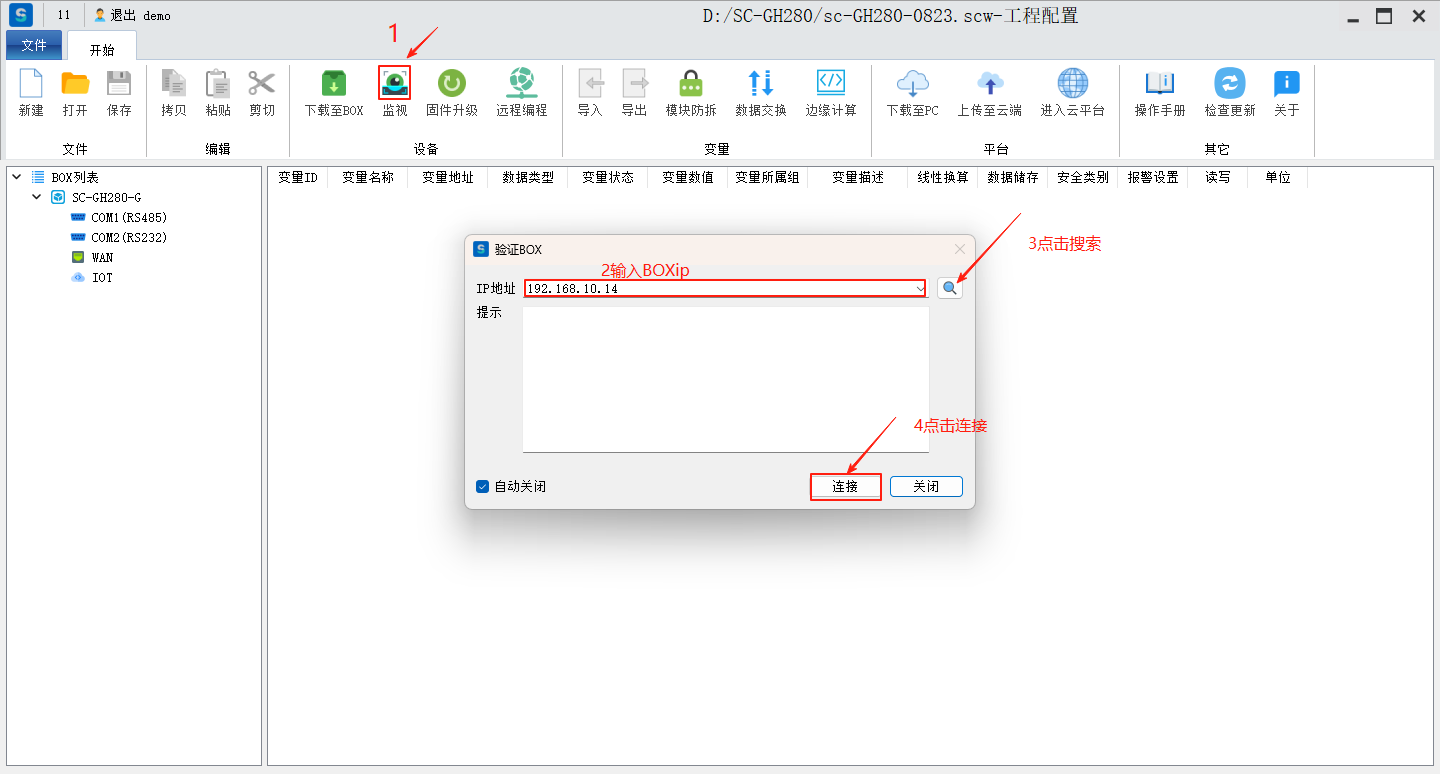Open the 文件 menu tab
The image size is (1440, 774).
[34, 45]
